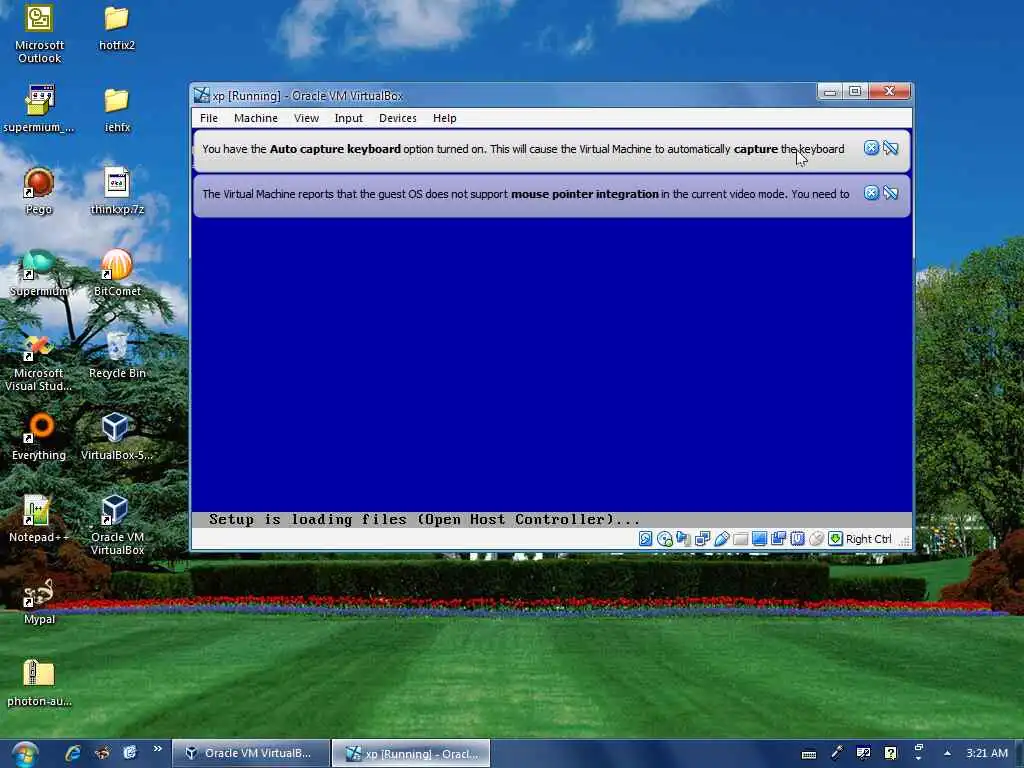
Task: Select the supermium installer desktop icon
Action: (39, 109)
